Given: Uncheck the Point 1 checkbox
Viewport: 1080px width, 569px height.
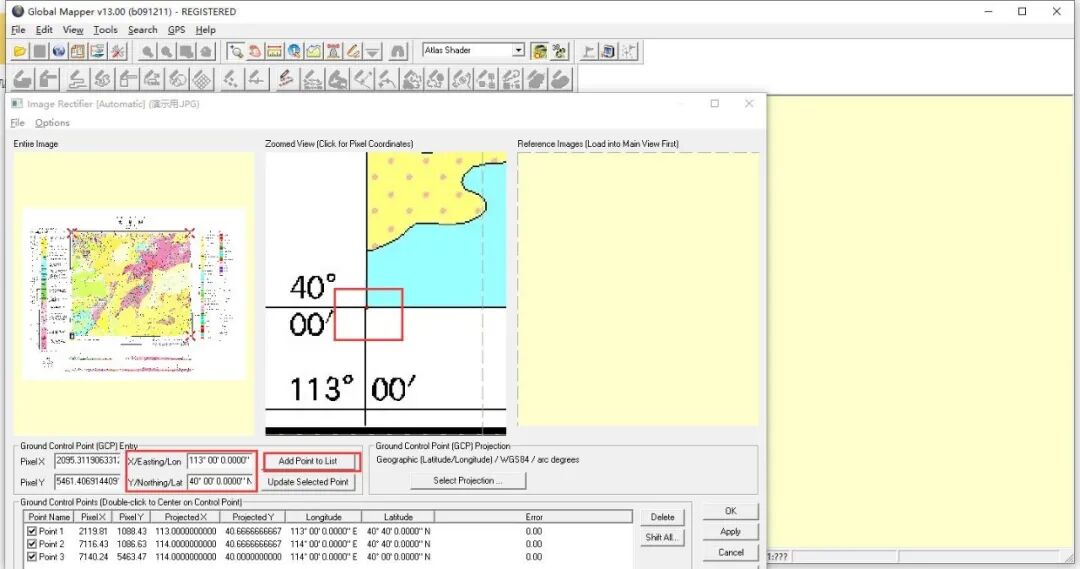Looking at the screenshot, I should coord(32,531).
